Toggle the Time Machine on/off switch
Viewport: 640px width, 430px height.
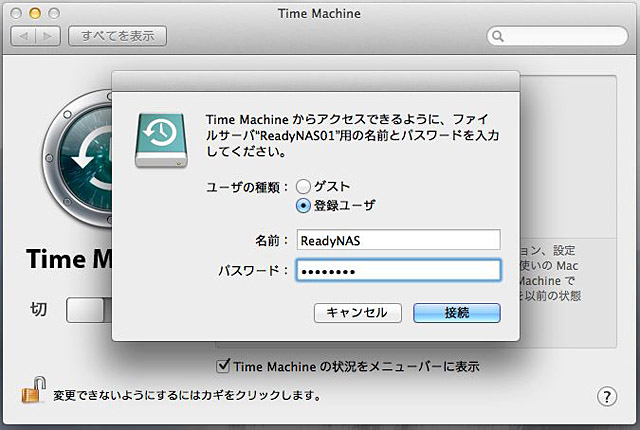click(x=86, y=310)
